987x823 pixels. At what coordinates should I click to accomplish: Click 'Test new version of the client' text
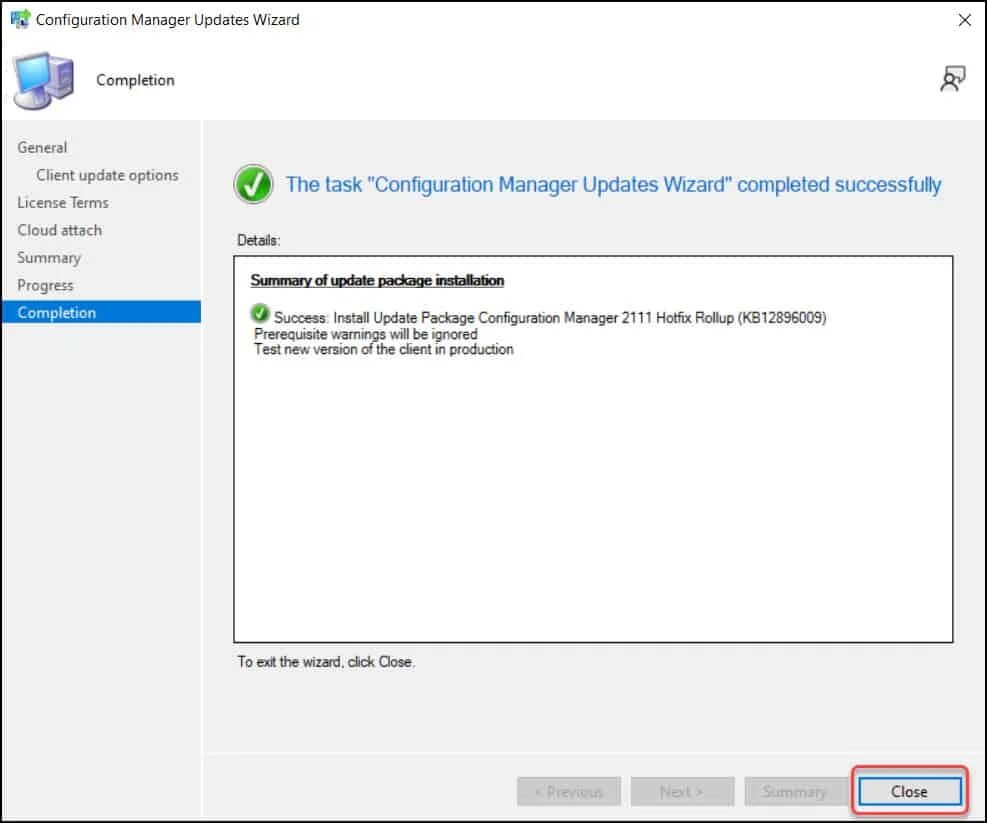(383, 349)
